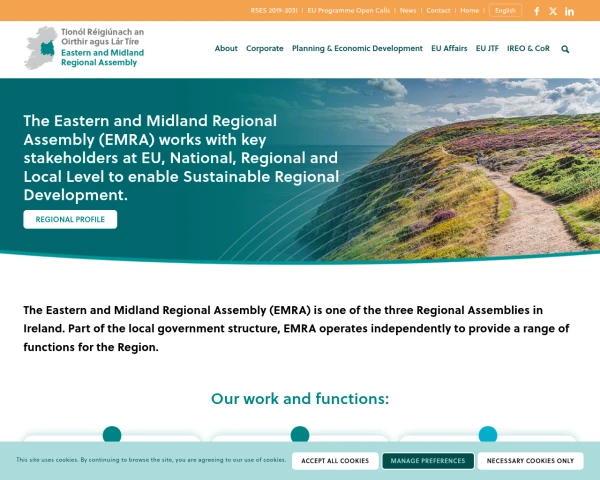Follow the EU Programme Open Calls link
600x480 pixels.
(348, 11)
